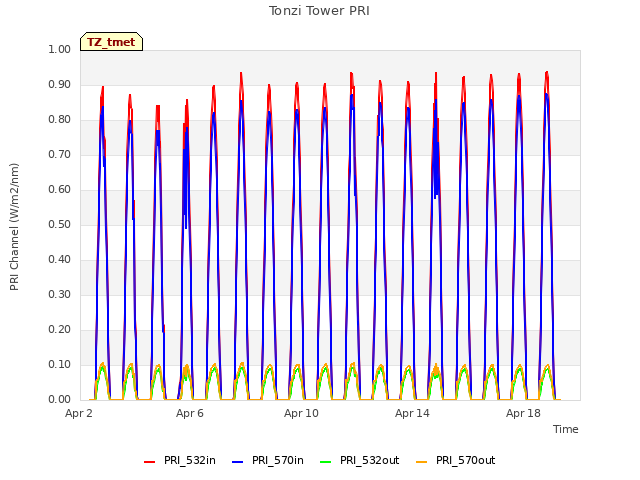The width and height of the screenshot is (640, 480).
Task: Click the 0.00 y-axis tick label
Action: [60, 400]
